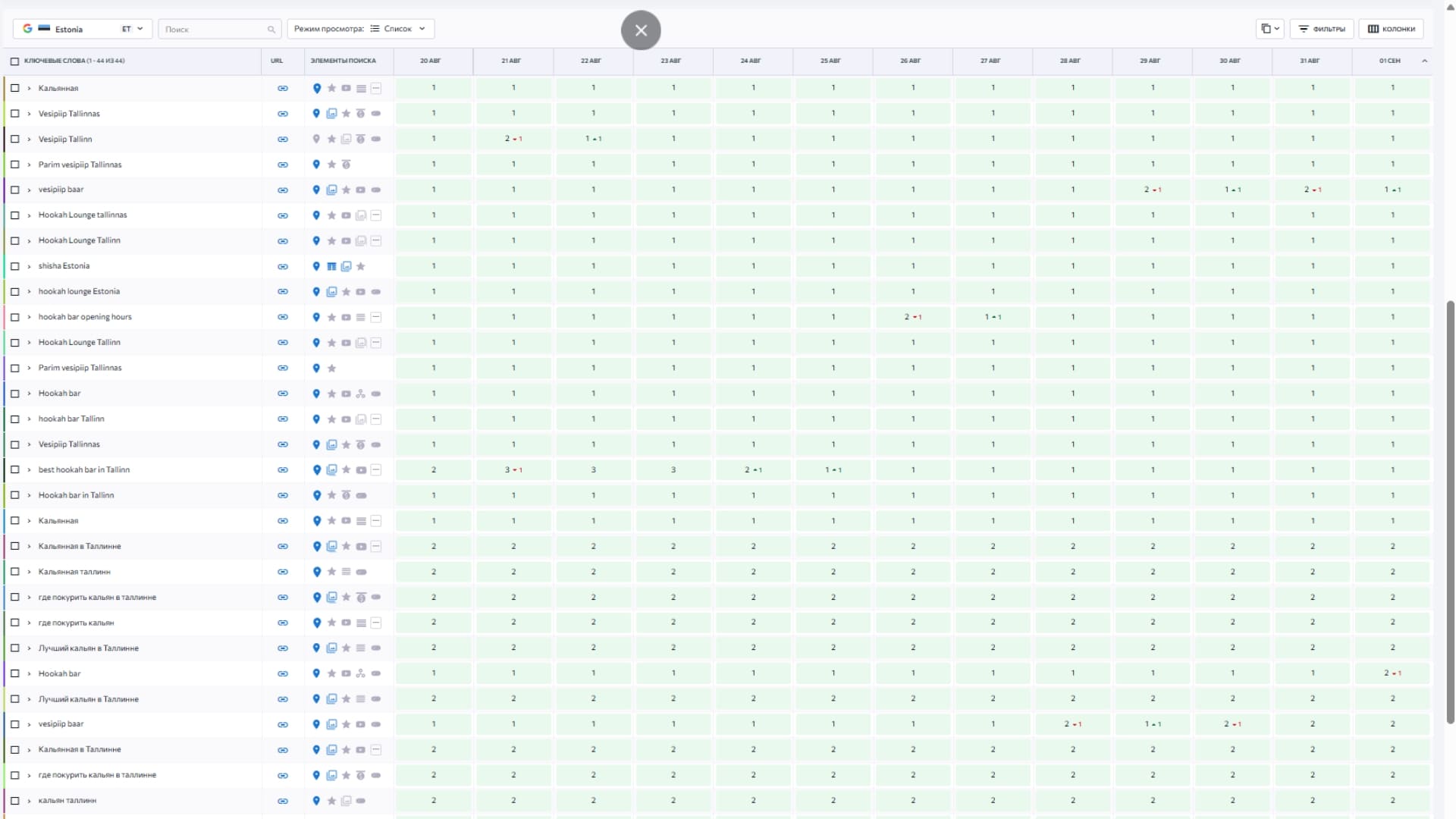Check the hookah bar opening hours row
Viewport: 1456px width, 819px height.
click(14, 317)
